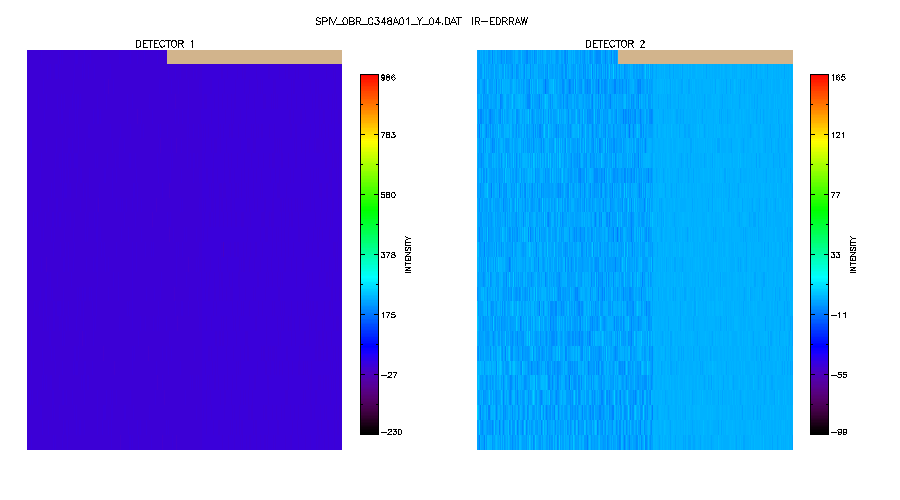
Task: Click the 'DETECTOR 2' heading
Action: coord(615,44)
